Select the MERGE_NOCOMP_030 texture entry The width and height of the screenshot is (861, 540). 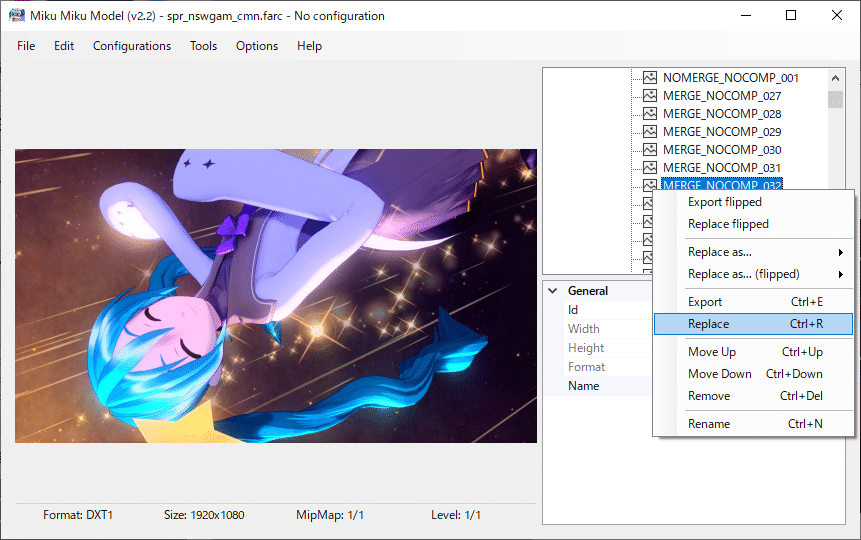pos(722,149)
